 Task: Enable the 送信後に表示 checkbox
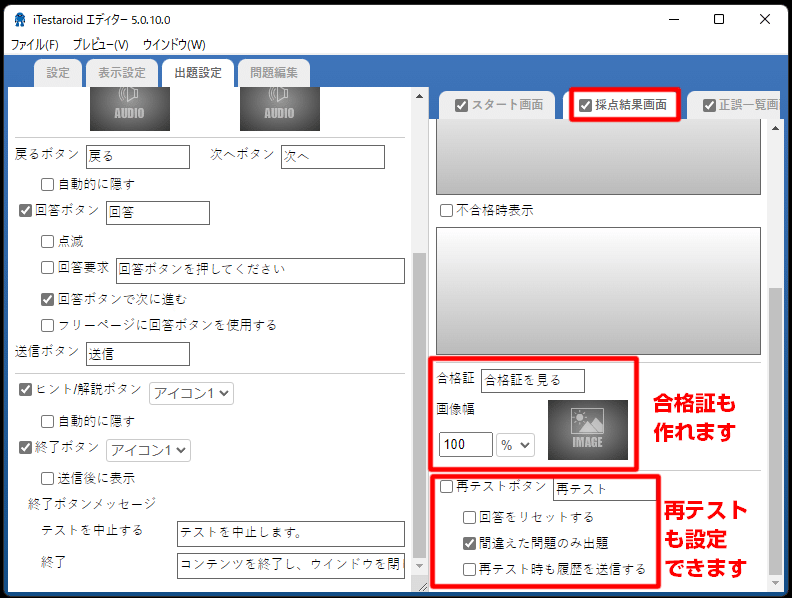click(47, 478)
